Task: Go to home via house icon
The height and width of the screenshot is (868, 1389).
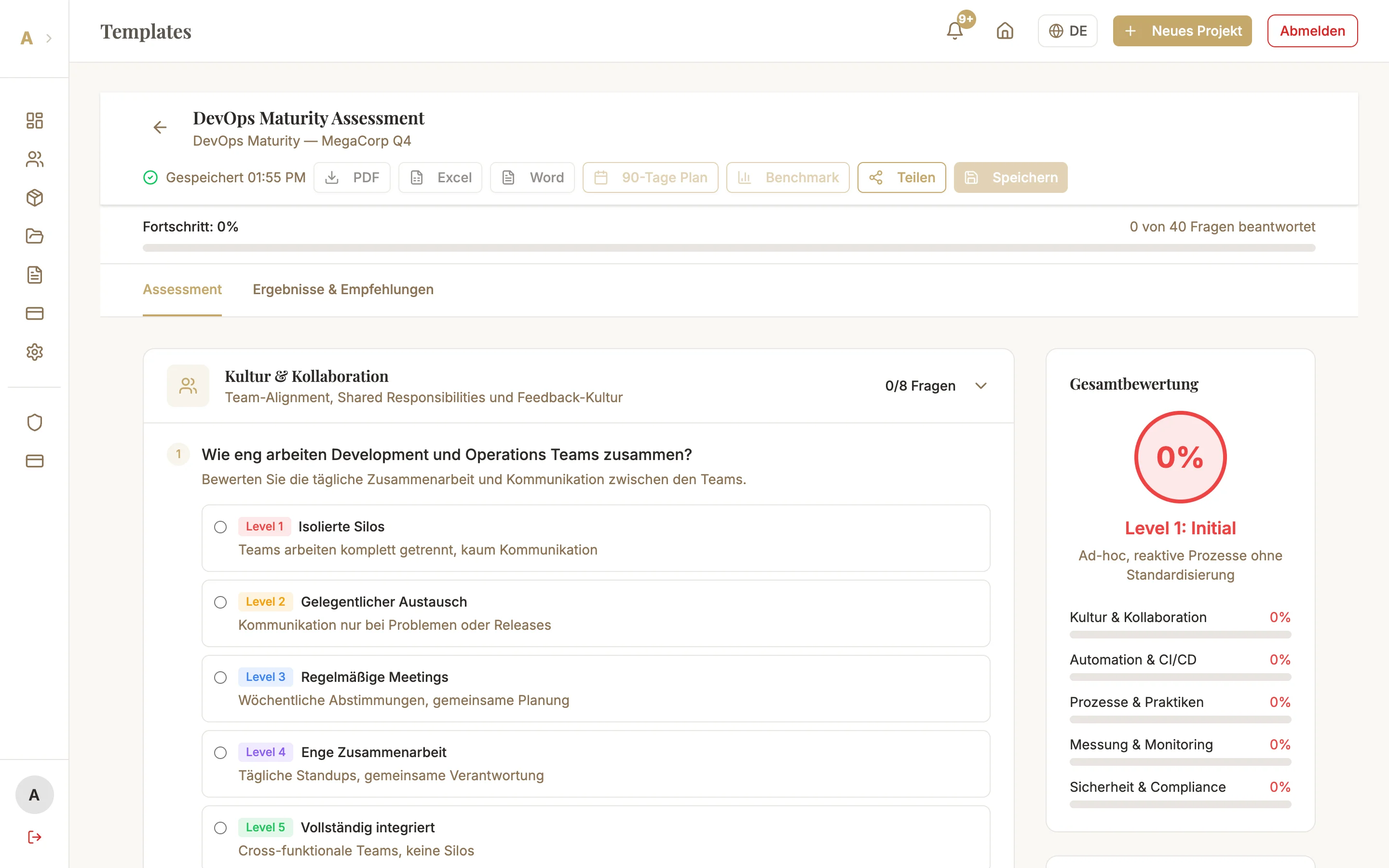Action: pos(1005,30)
